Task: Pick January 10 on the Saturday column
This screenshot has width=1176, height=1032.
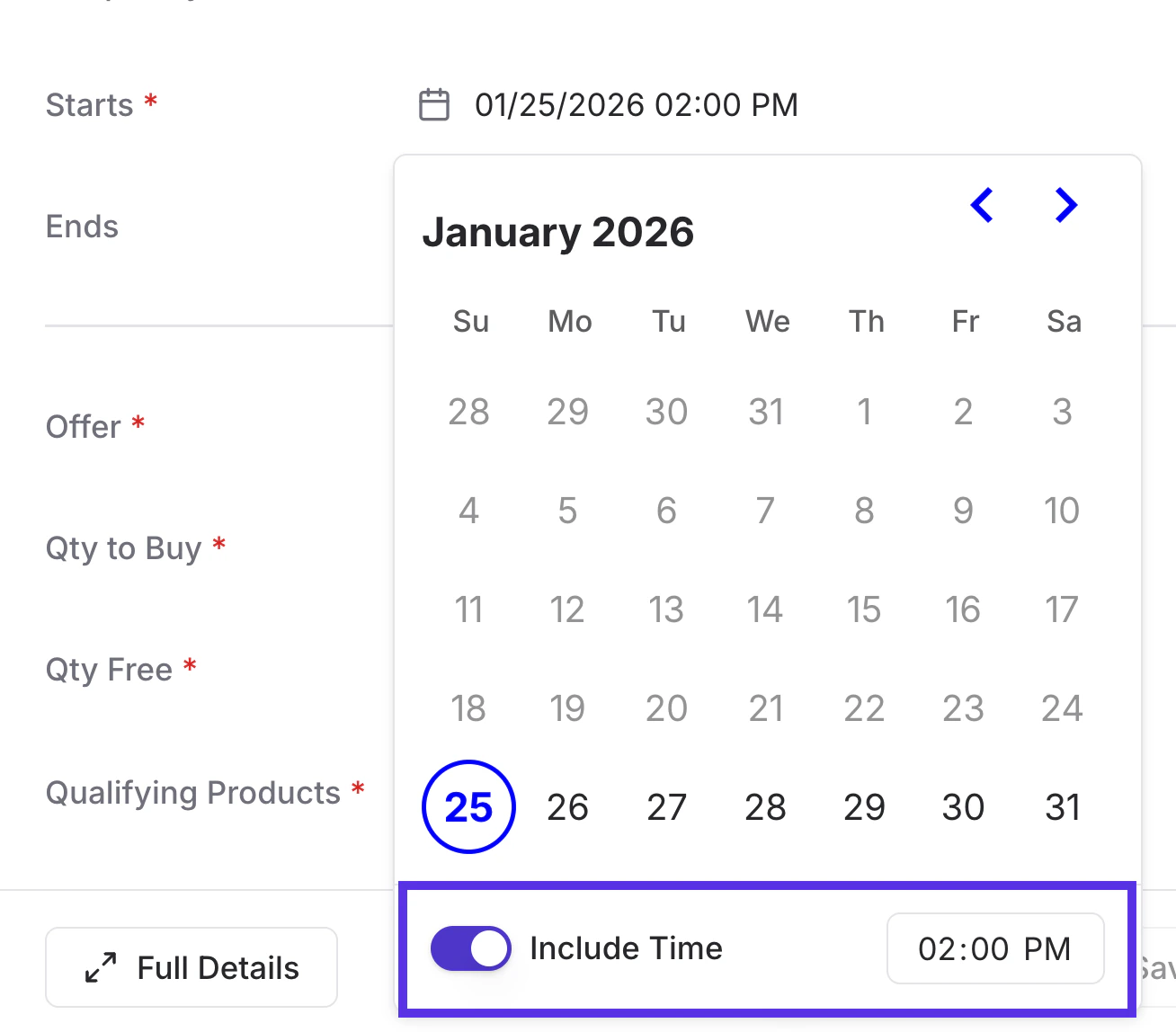Action: pyautogui.click(x=1062, y=511)
